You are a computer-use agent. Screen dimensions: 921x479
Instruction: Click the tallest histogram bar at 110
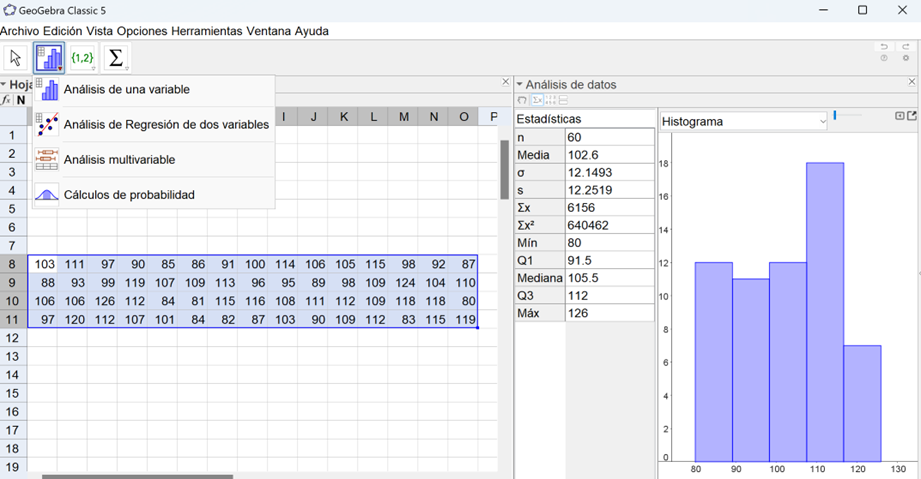click(x=825, y=312)
